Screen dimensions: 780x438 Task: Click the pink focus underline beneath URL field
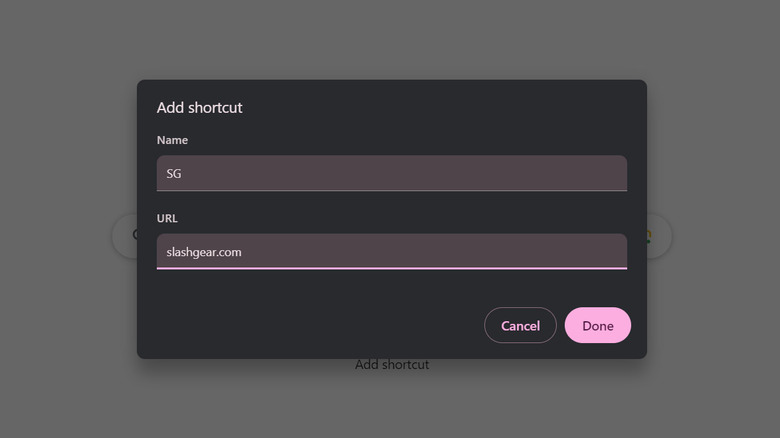point(391,268)
